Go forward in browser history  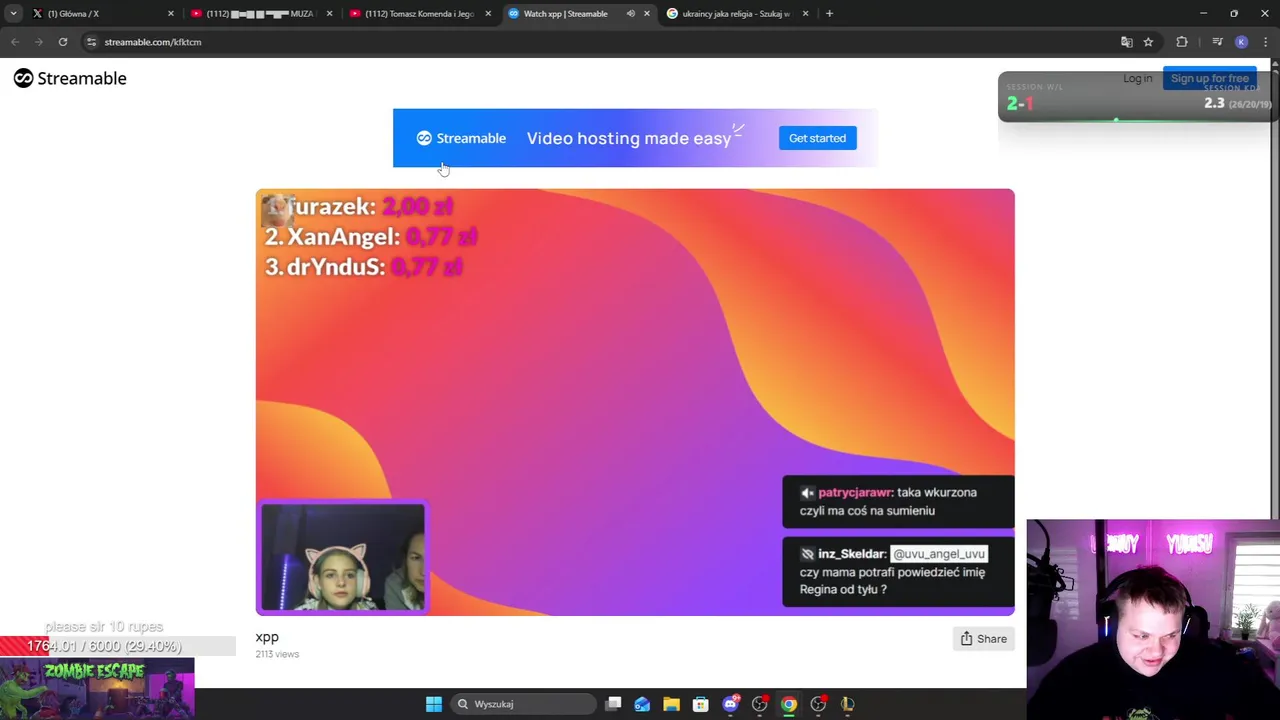click(39, 42)
